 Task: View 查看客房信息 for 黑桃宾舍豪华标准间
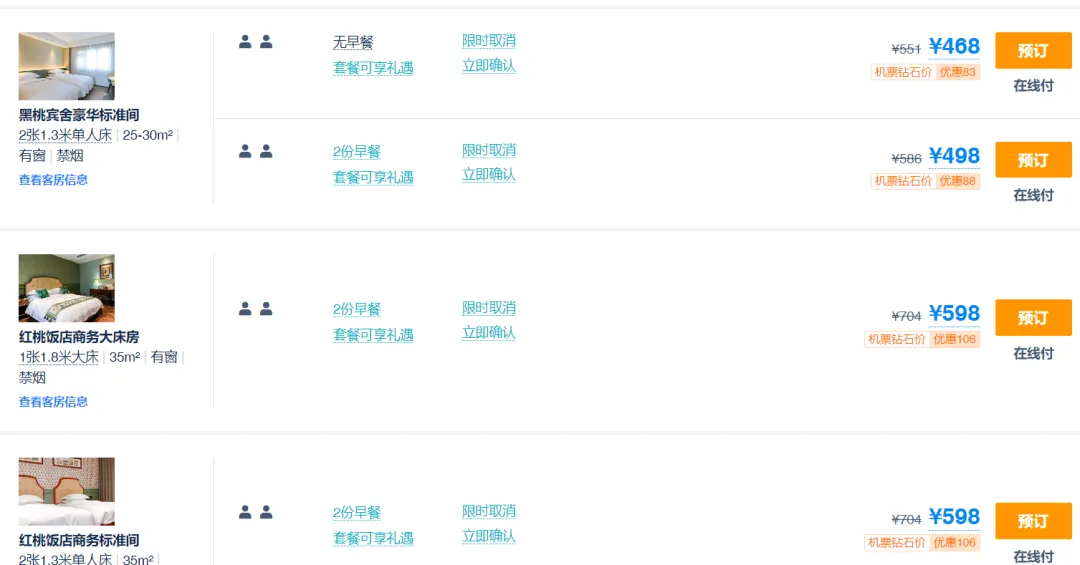[x=53, y=180]
